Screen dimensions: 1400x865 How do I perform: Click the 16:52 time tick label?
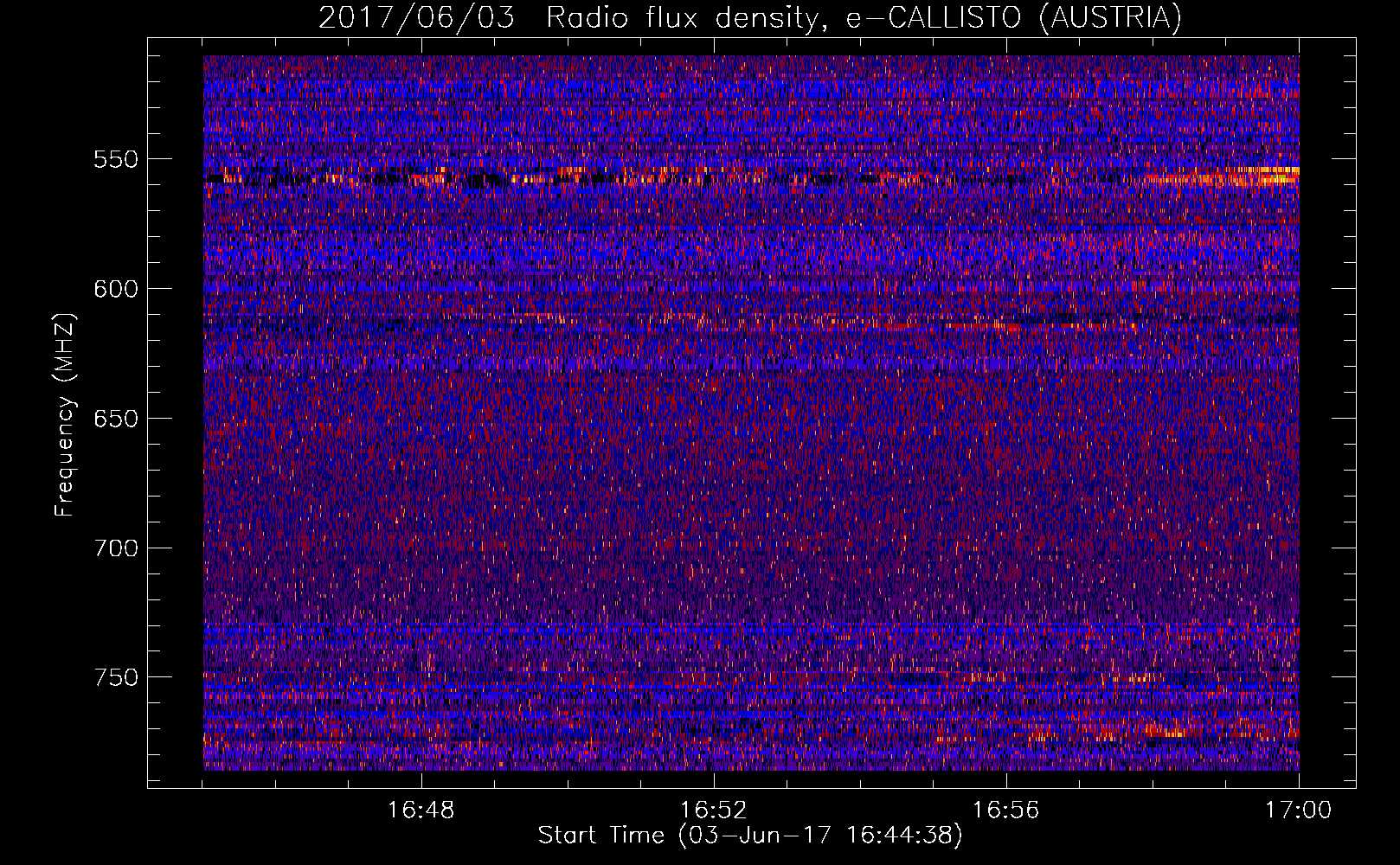[x=714, y=811]
